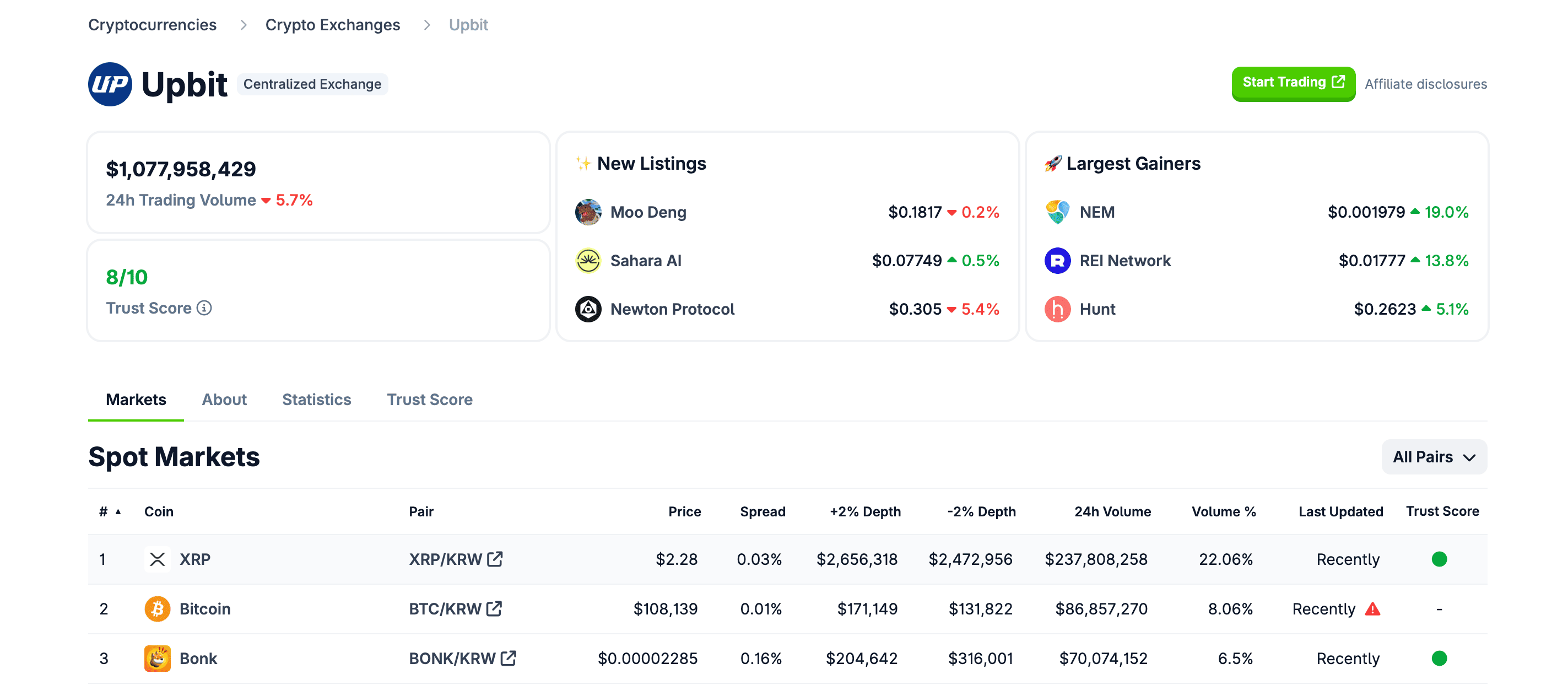Click external link icon next to BONK/KRW
1568x685 pixels.
coord(509,657)
